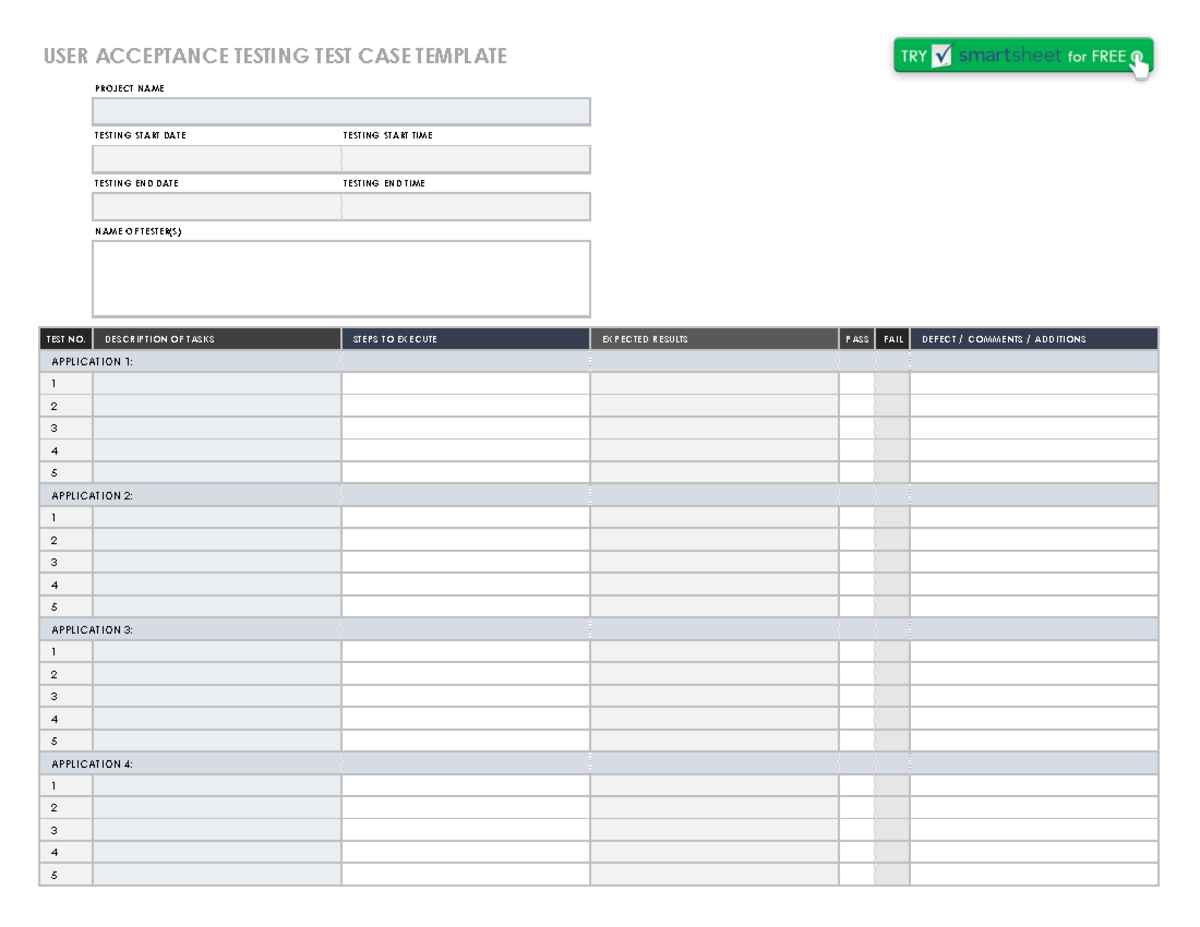Click the TESTING START TIME field
The width and height of the screenshot is (1200, 927).
[465, 158]
